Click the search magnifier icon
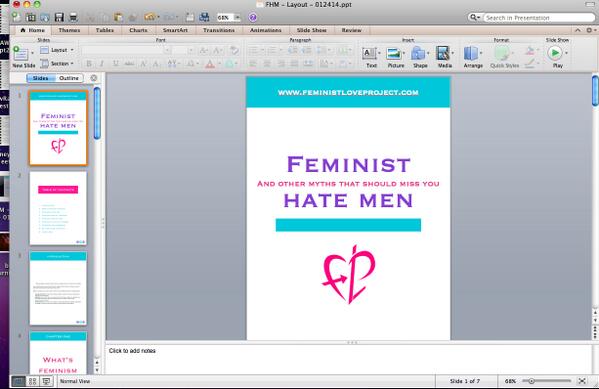Image resolution: width=599 pixels, height=389 pixels. pyautogui.click(x=473, y=17)
